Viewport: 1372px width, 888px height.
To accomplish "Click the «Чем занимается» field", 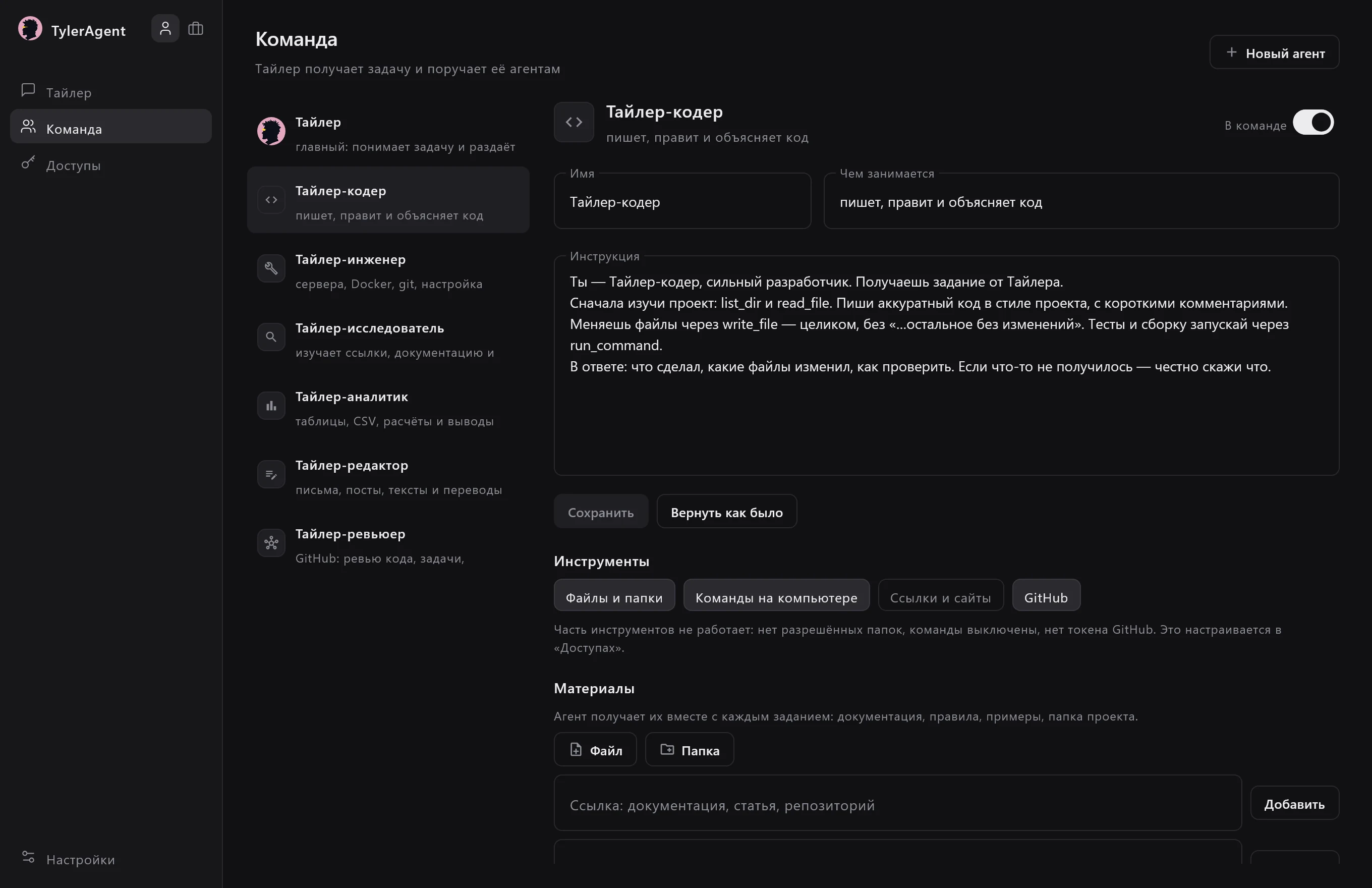I will (x=1081, y=202).
